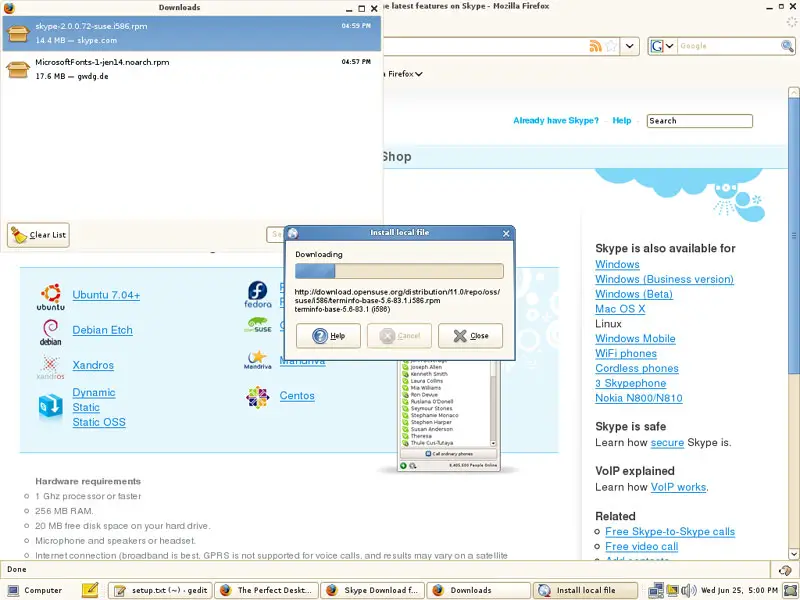This screenshot has height=600, width=800.
Task: Click the blue download box icon beside Dynamic
Action: (51, 406)
